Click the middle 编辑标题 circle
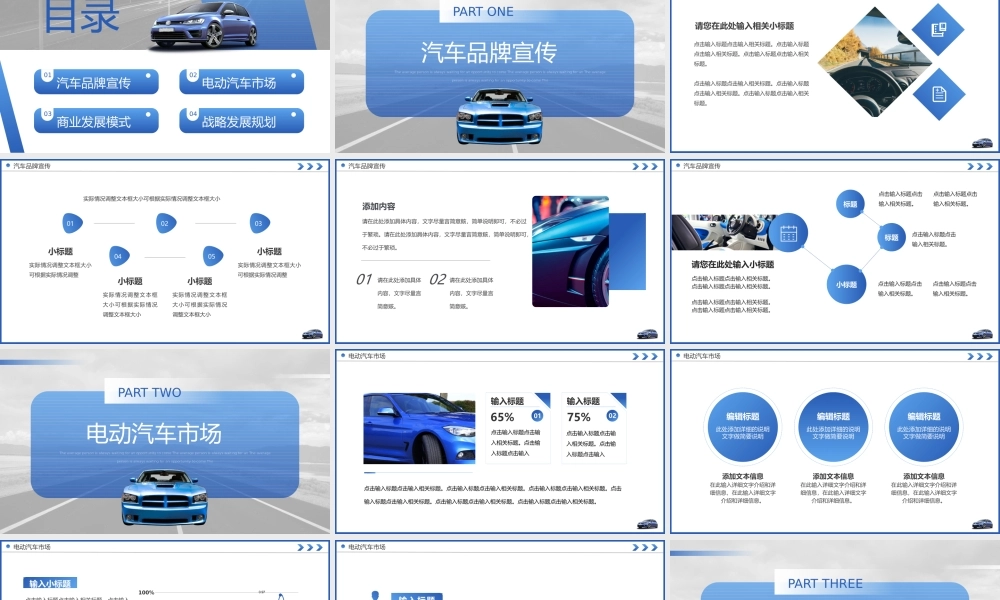This screenshot has height=600, width=1000. click(833, 427)
